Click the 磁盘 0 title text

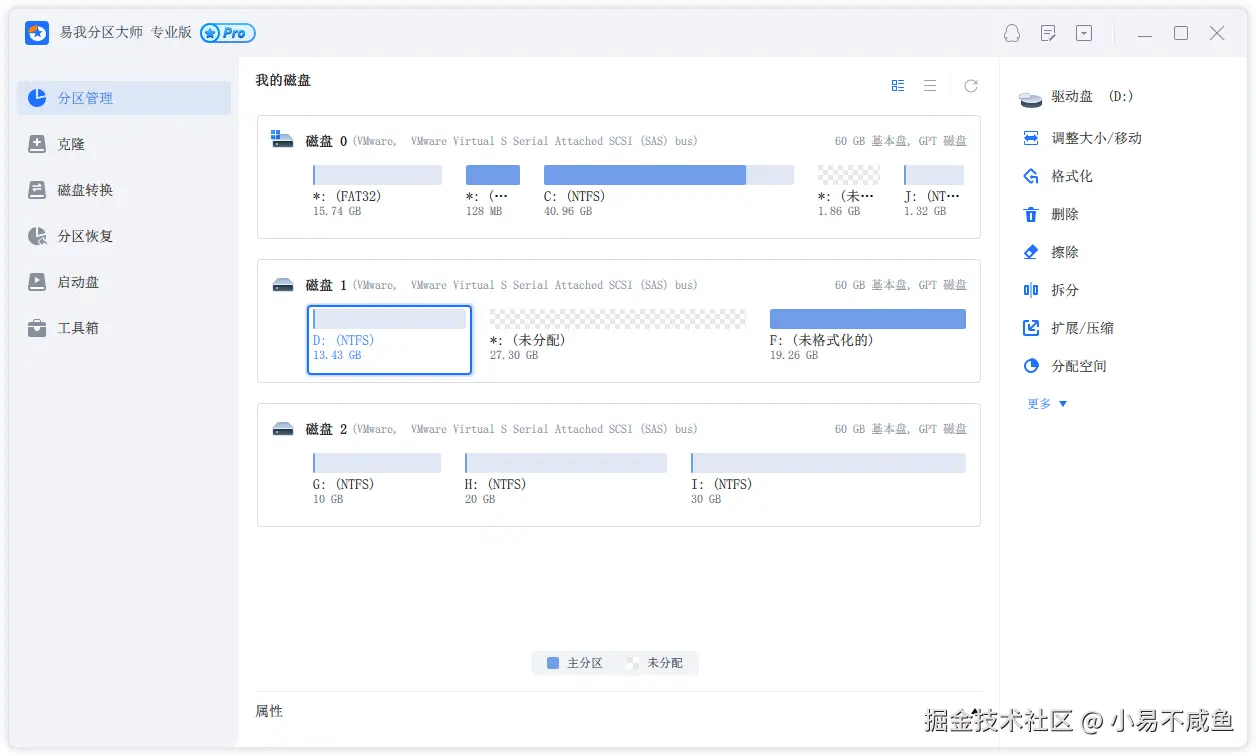click(x=326, y=141)
